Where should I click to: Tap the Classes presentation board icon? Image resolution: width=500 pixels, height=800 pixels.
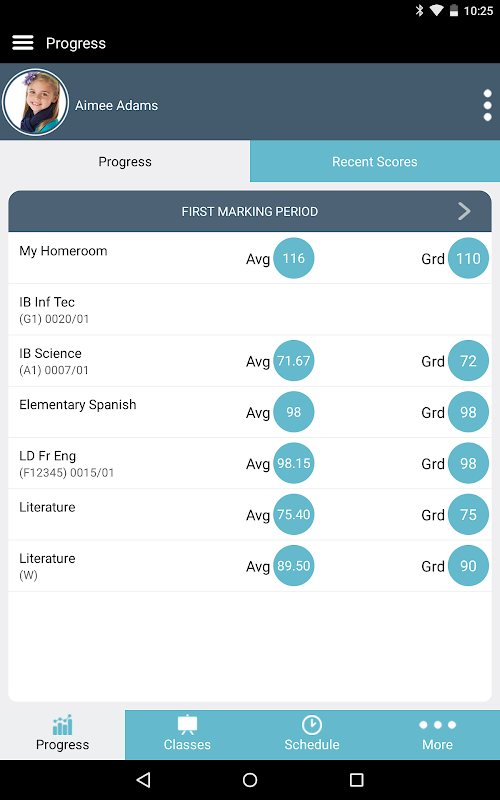click(187, 725)
